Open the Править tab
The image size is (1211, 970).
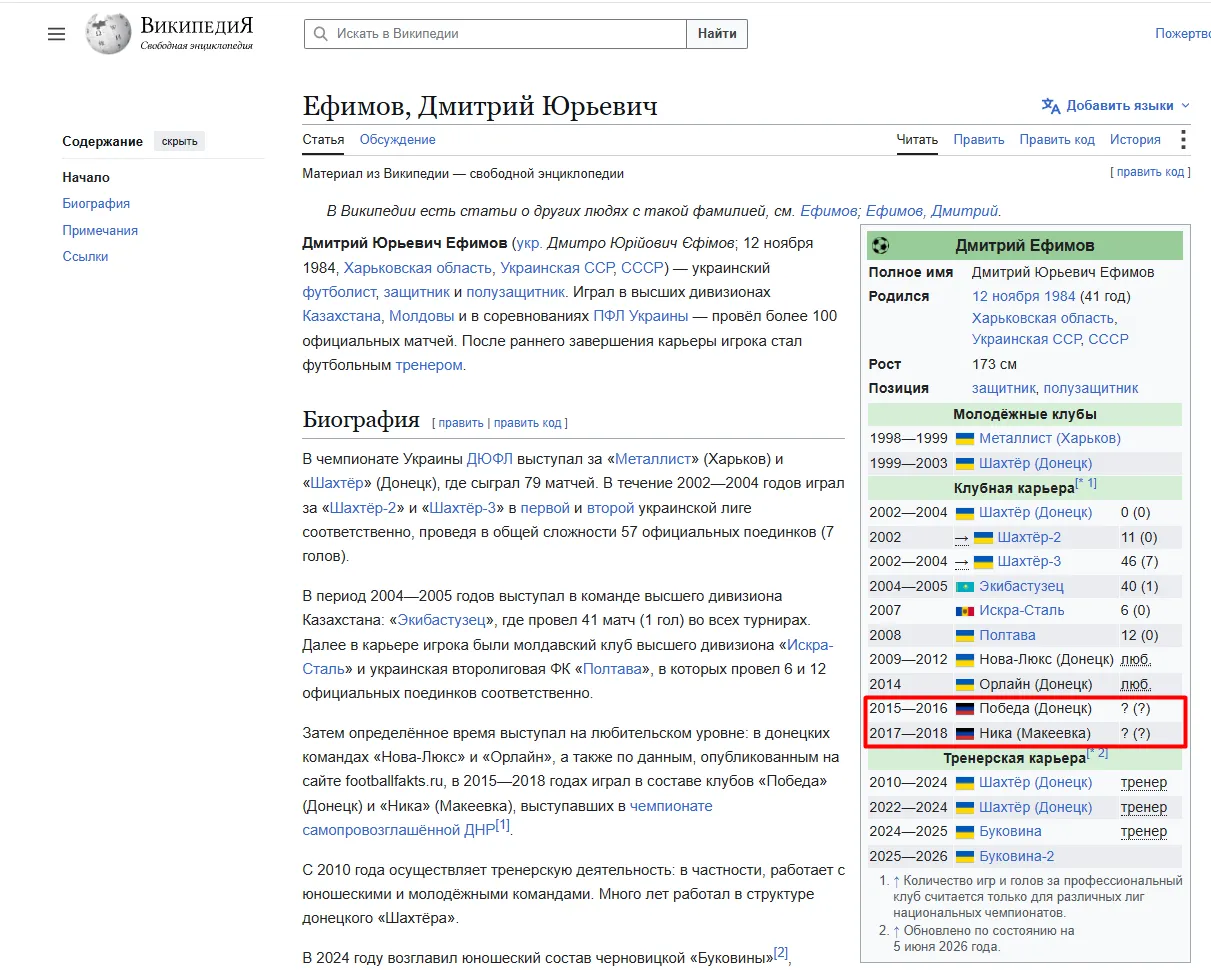point(979,140)
